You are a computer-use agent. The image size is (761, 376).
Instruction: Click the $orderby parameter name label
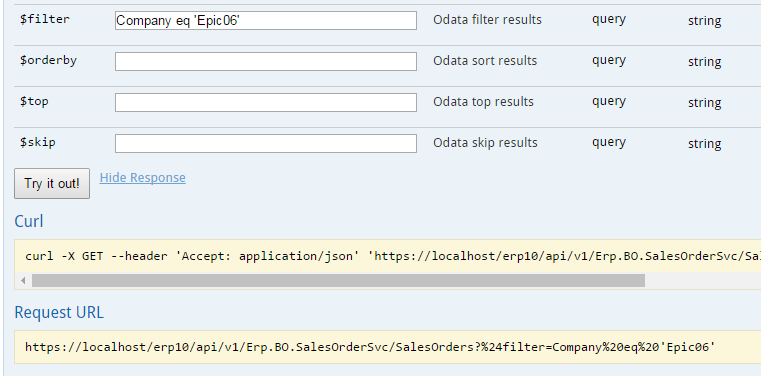coord(48,61)
